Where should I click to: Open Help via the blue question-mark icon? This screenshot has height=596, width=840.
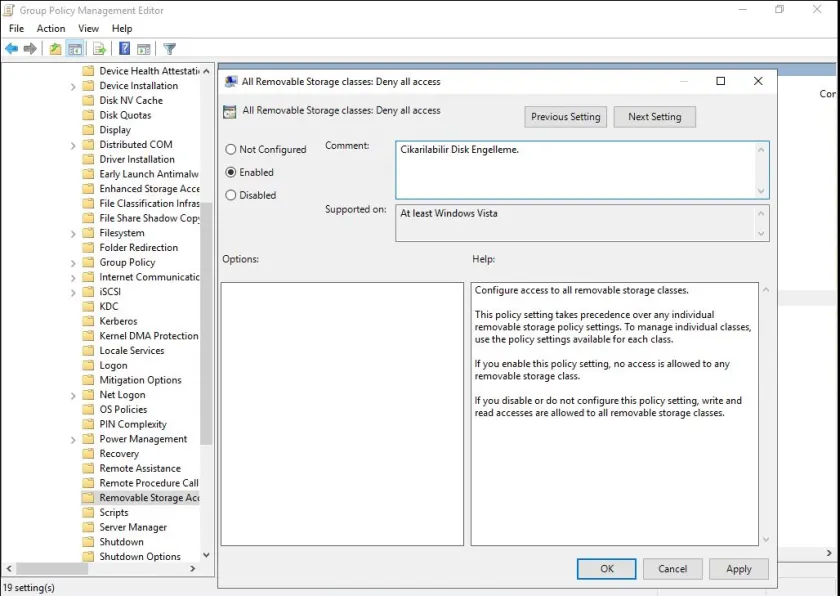click(x=125, y=48)
